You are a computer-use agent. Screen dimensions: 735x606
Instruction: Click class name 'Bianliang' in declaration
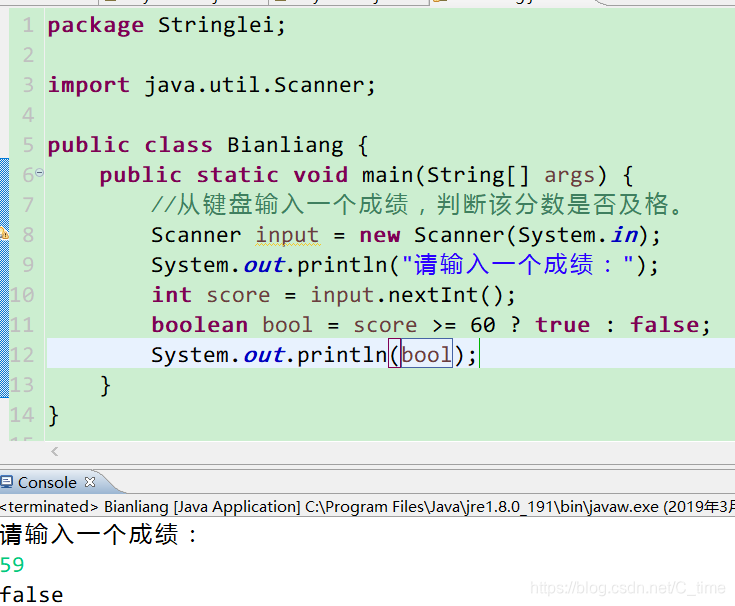pos(285,145)
